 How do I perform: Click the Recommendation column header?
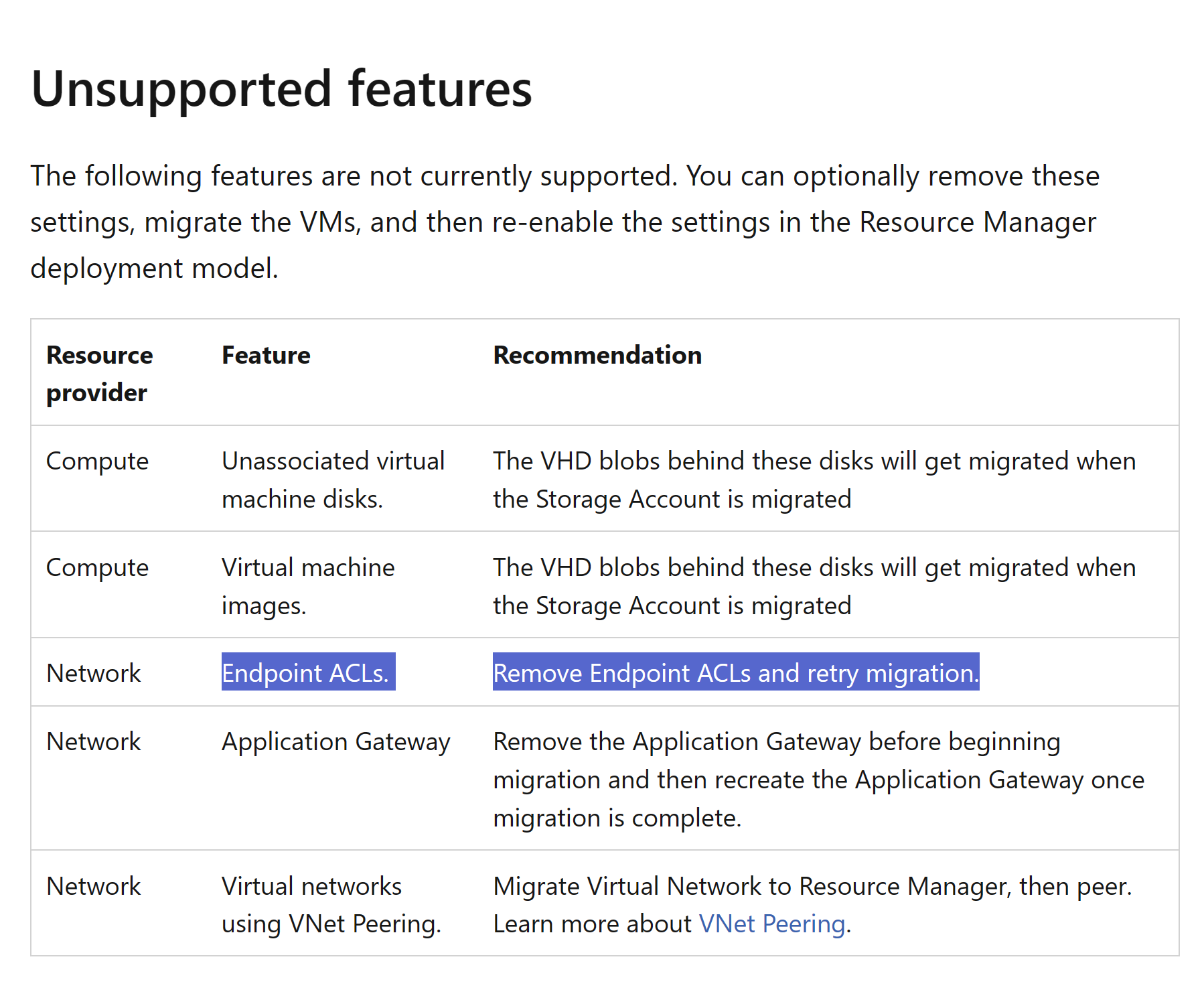tap(597, 355)
